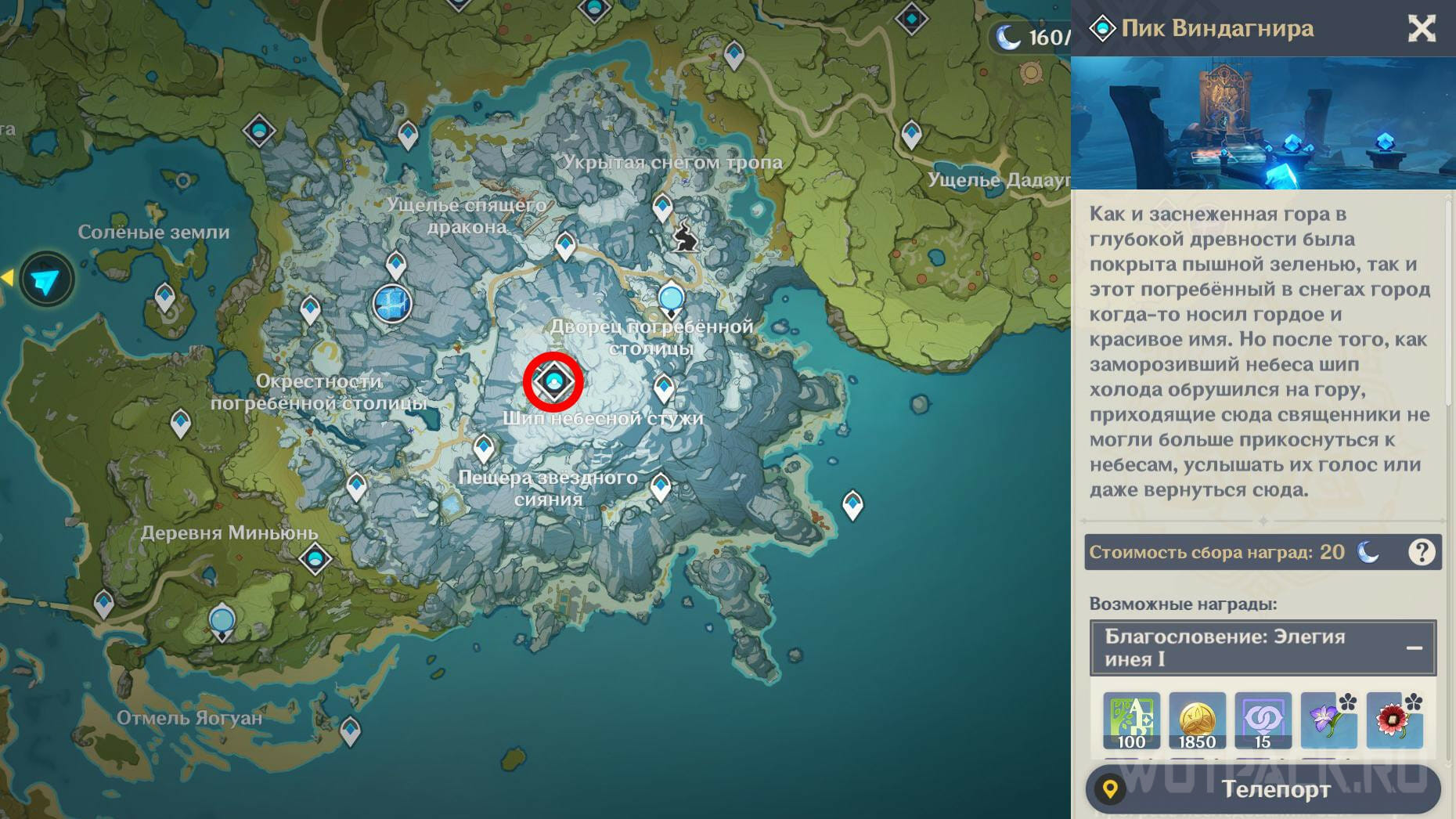Click the 100 Adventure EXP reward icon
This screenshot has width=1456, height=819.
[1131, 720]
